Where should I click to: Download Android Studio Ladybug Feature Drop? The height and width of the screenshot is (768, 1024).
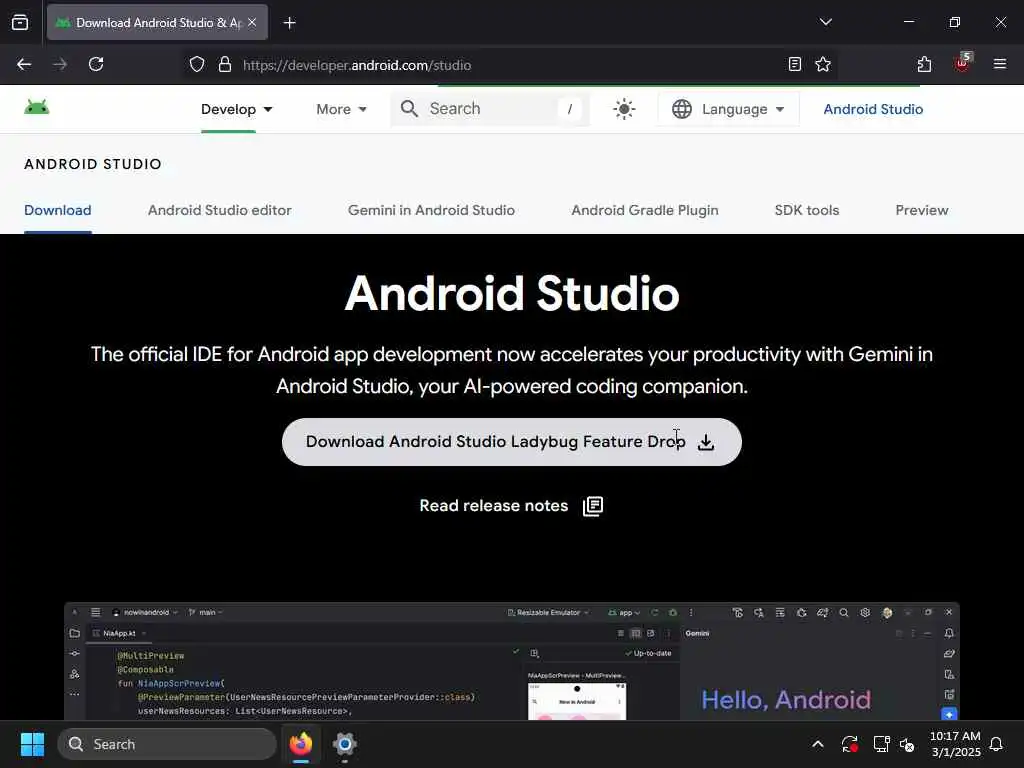point(511,442)
